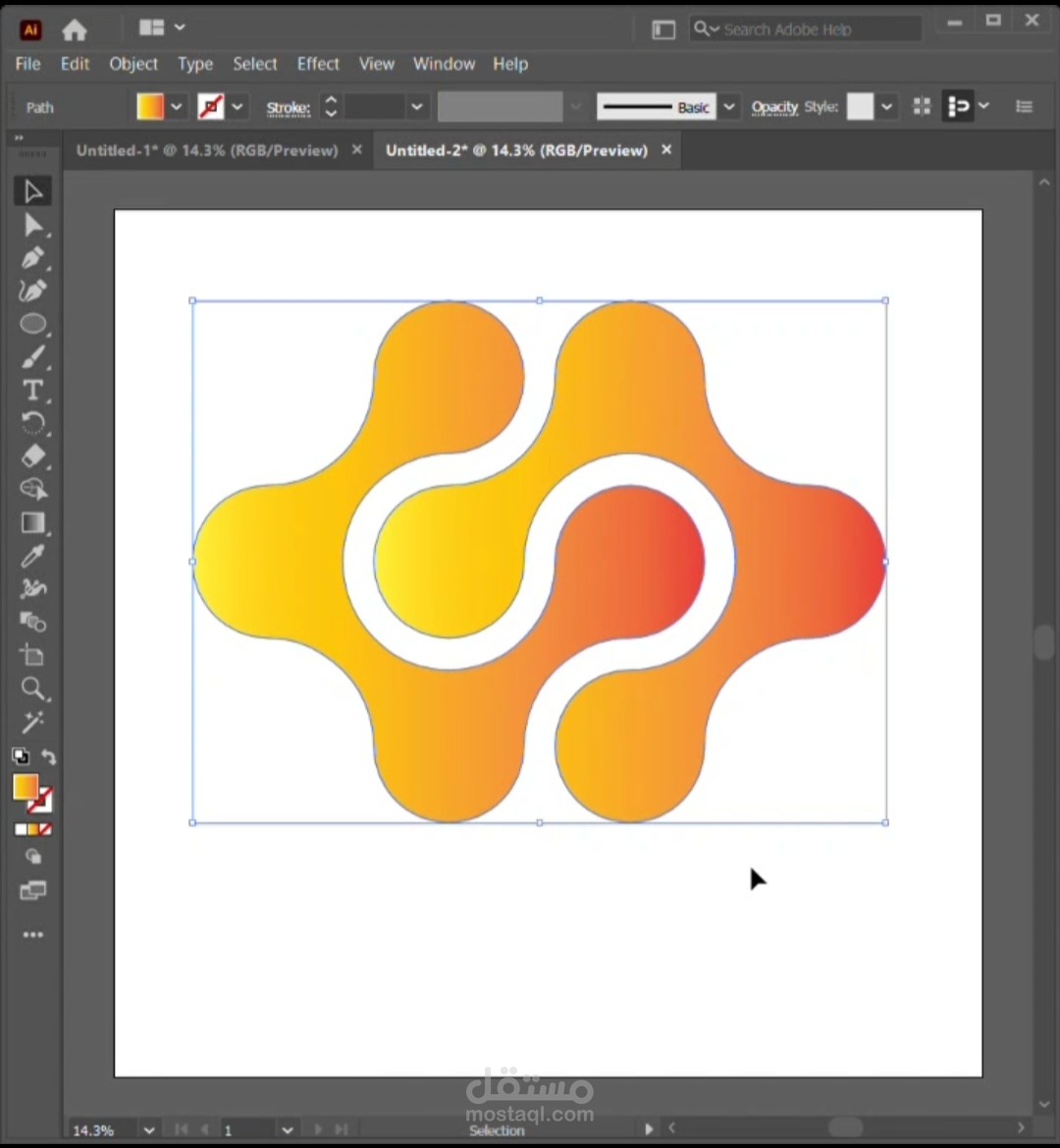
Task: Open Edit Toolbar three dots
Action: [x=33, y=935]
